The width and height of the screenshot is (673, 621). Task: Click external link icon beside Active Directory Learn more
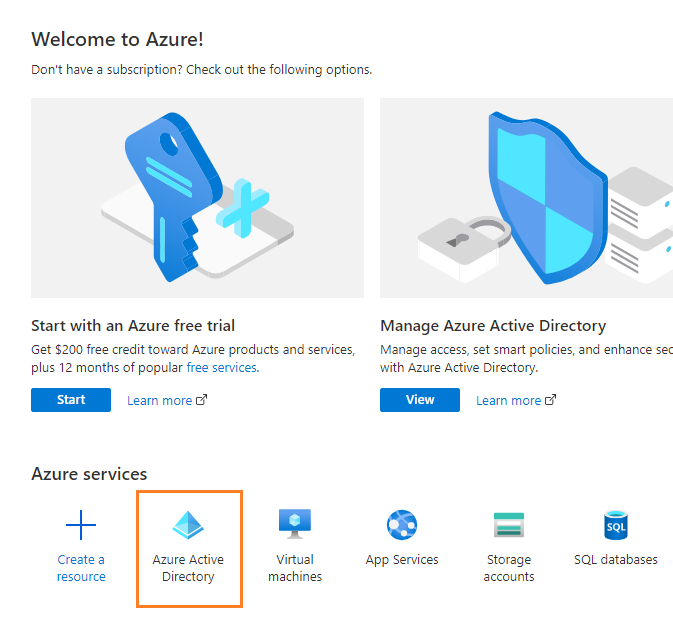(551, 400)
